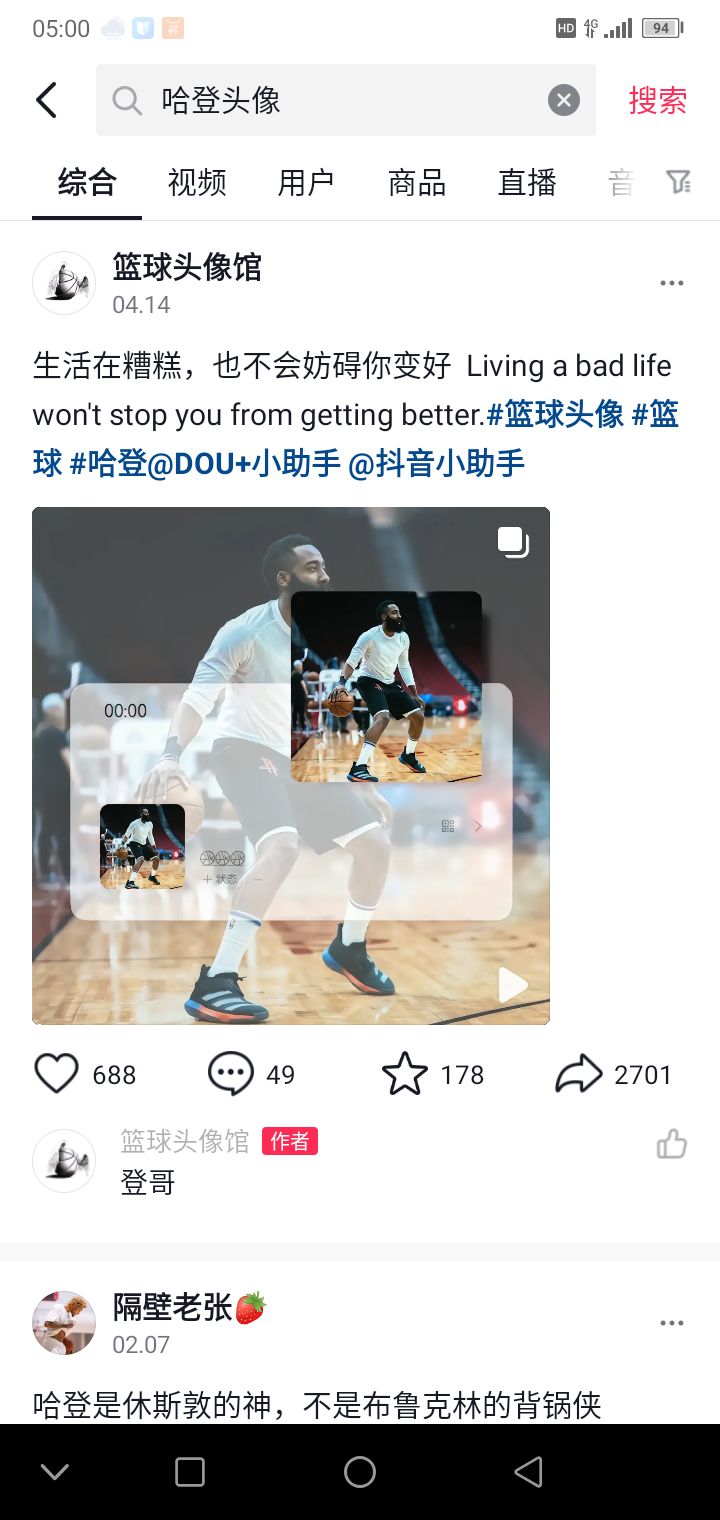Open the @抖音小助手 mention link
The height and width of the screenshot is (1520, 720).
(436, 463)
